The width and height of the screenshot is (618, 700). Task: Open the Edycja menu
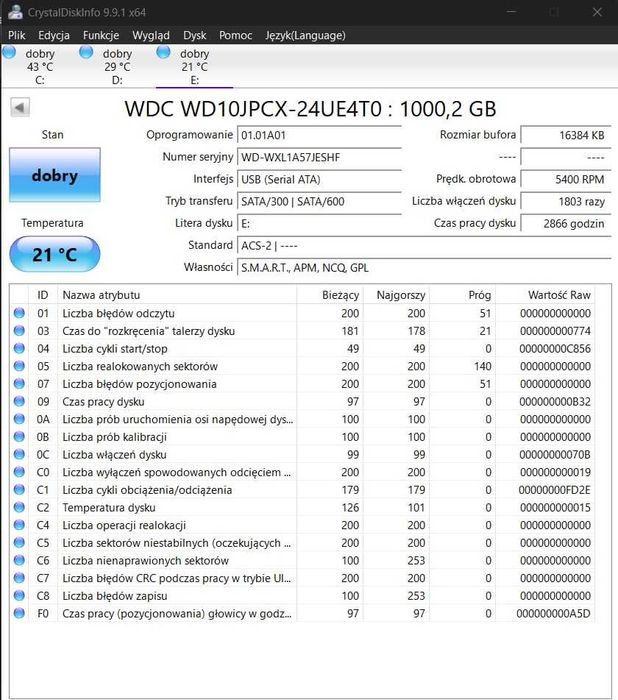[x=54, y=35]
